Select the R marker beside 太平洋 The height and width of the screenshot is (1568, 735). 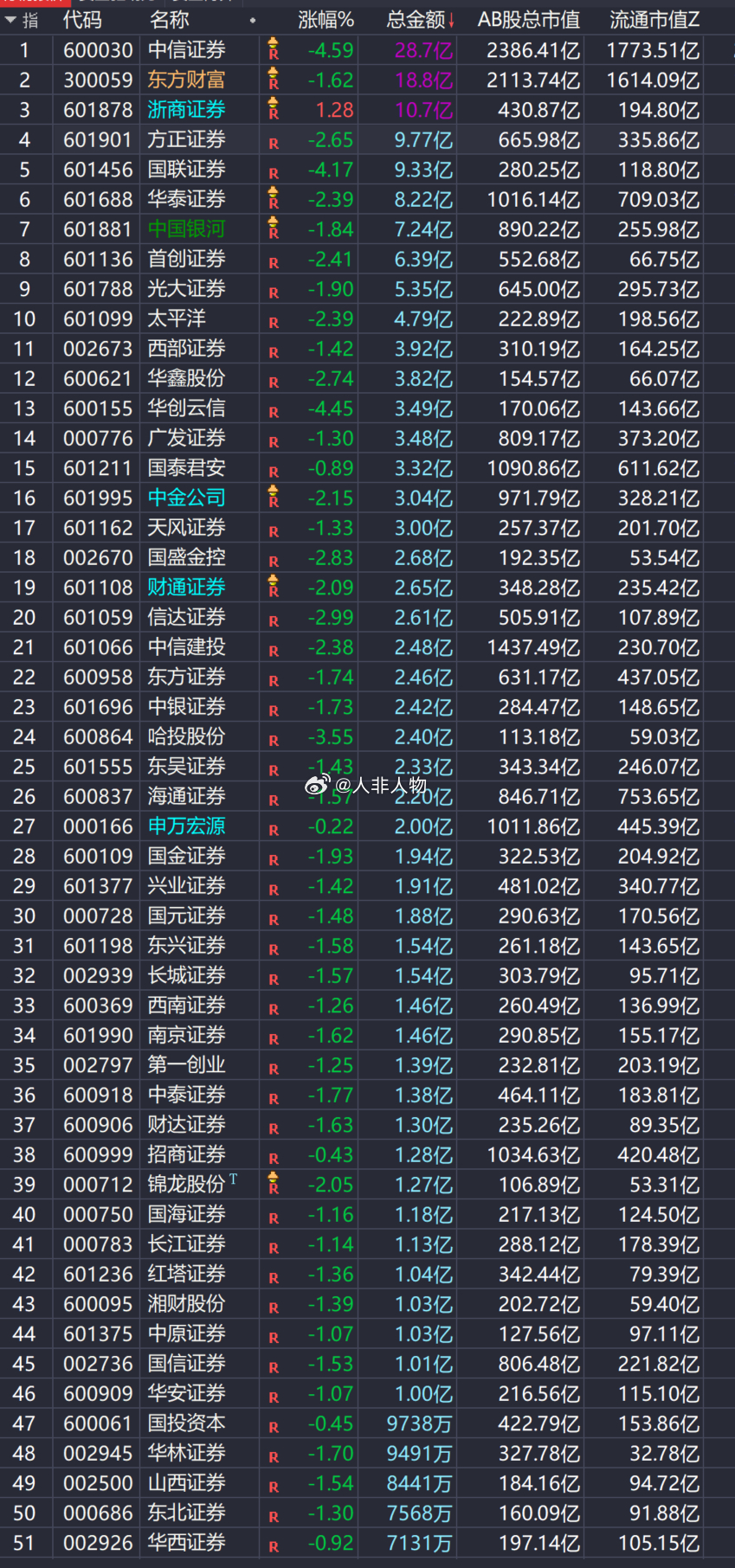click(x=274, y=323)
